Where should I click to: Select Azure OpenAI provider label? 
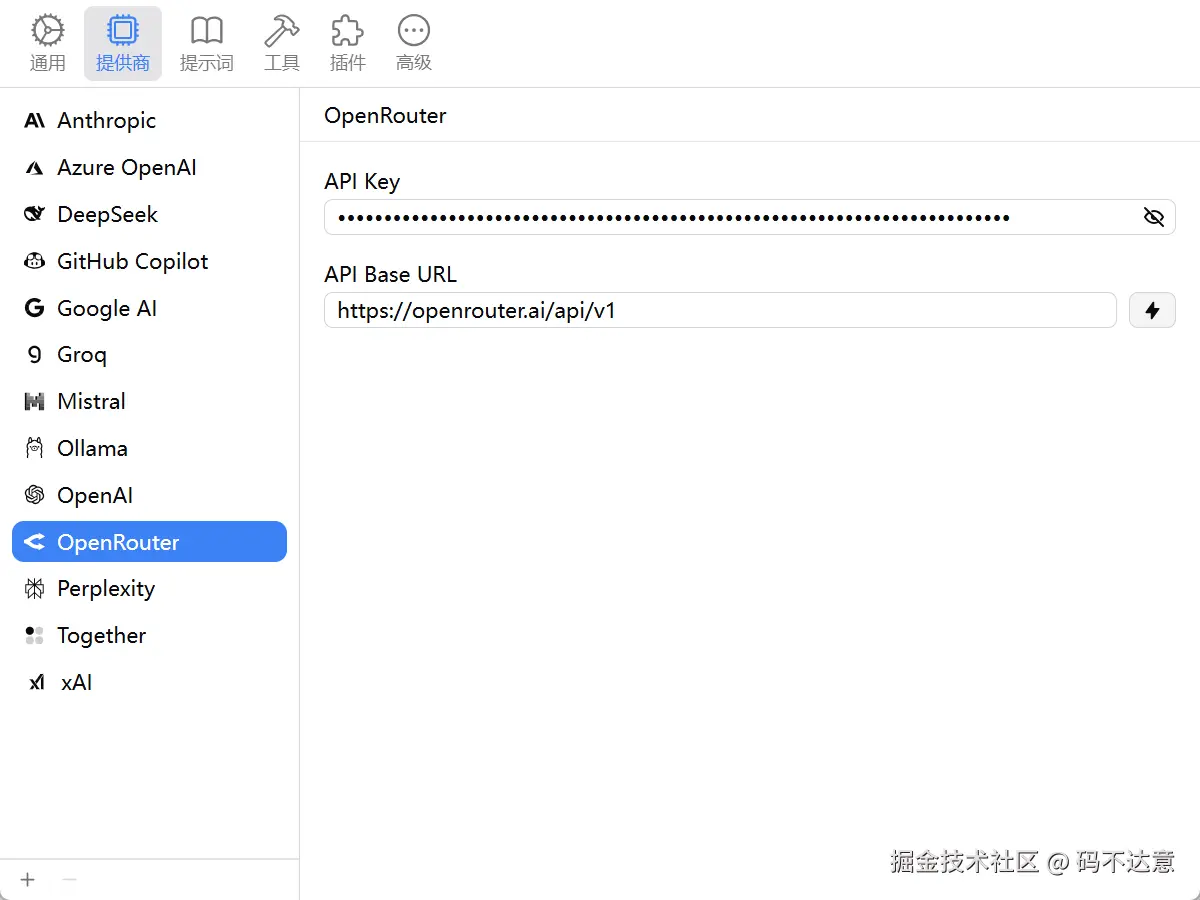click(127, 168)
